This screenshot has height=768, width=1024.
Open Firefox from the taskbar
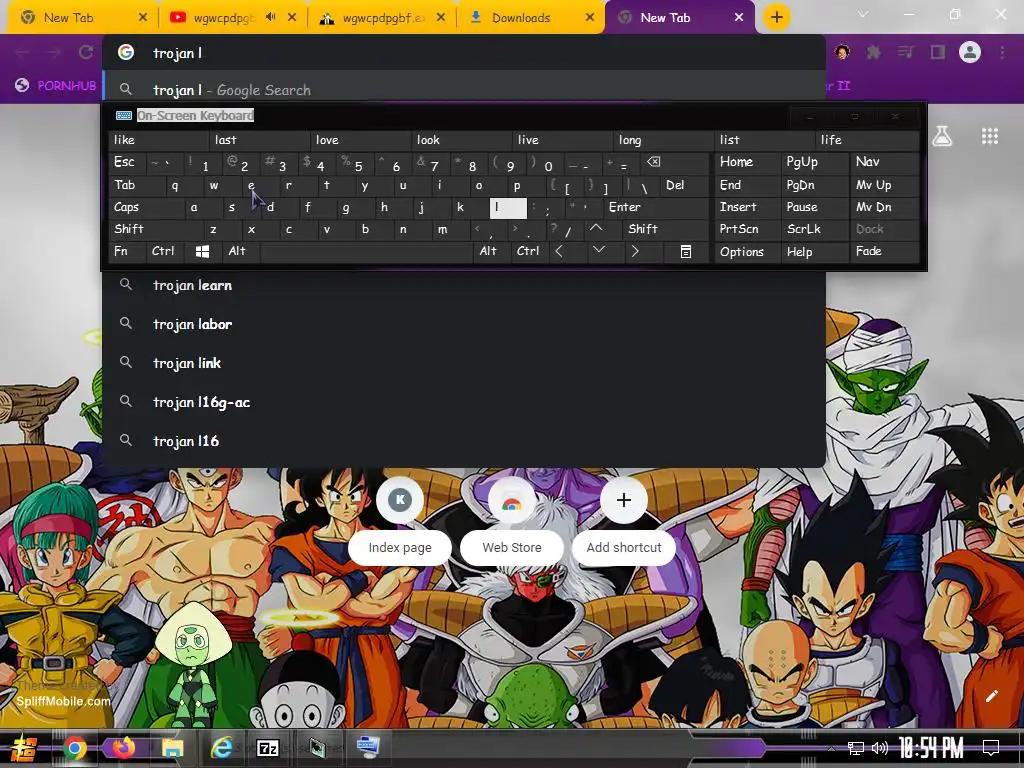point(122,748)
